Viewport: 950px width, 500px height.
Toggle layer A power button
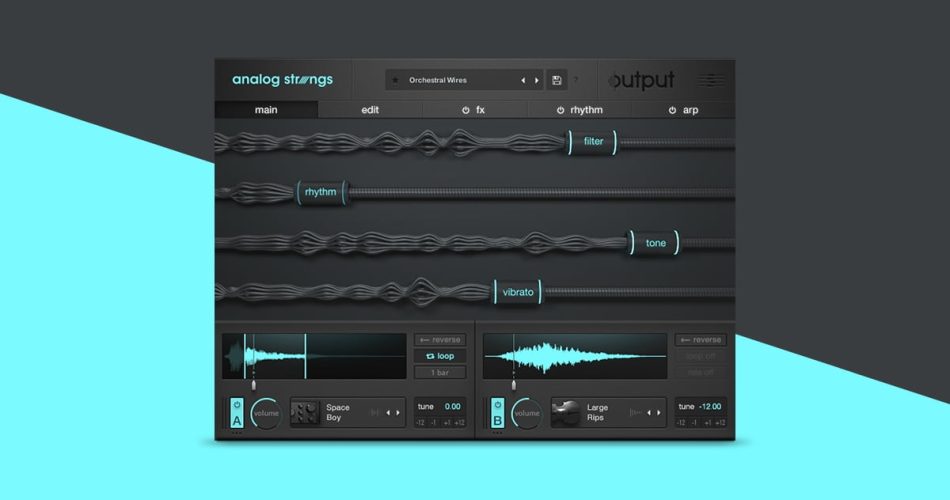click(237, 406)
